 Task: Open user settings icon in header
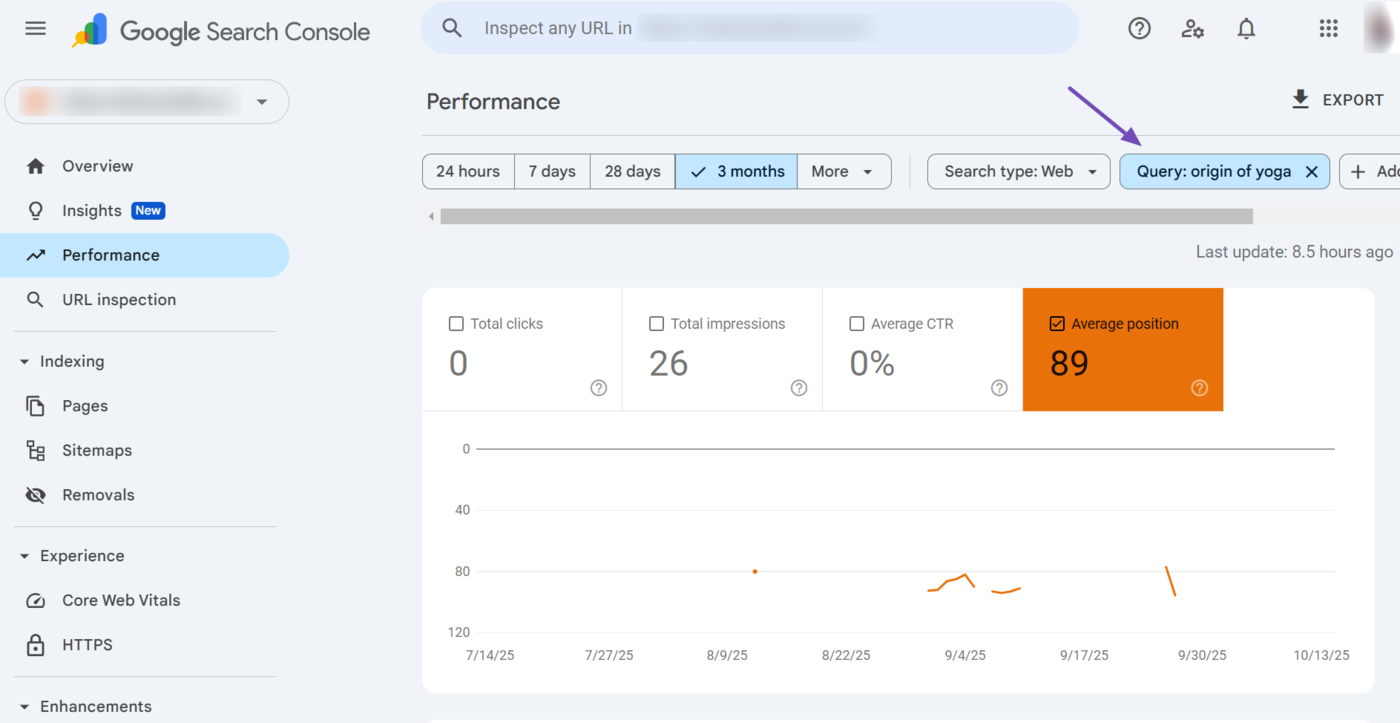tap(1192, 29)
